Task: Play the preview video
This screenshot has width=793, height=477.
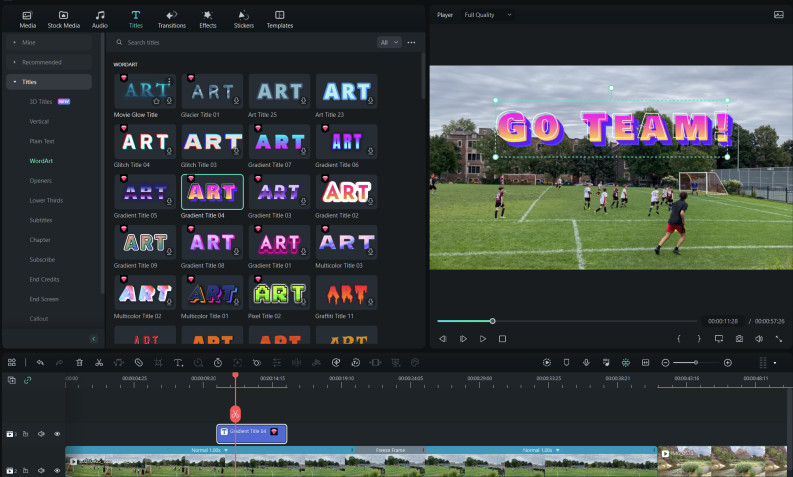Action: 482,339
